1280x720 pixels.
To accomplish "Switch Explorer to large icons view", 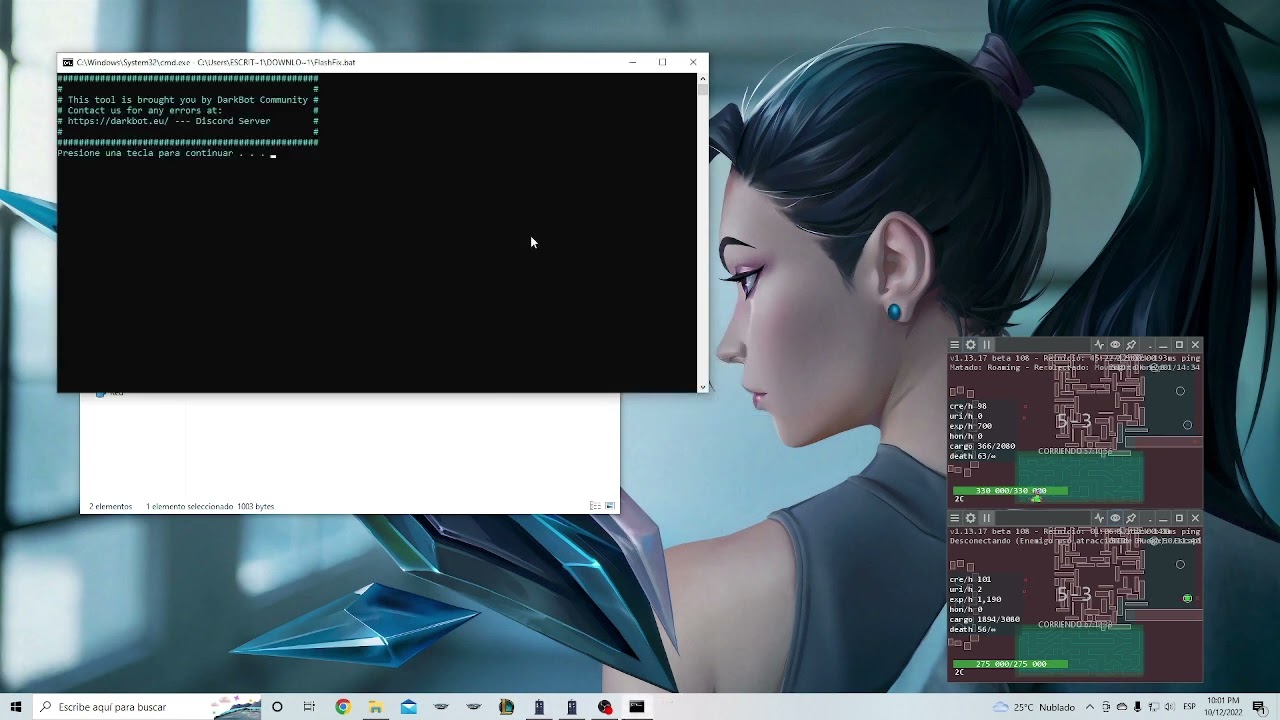I will pos(610,506).
